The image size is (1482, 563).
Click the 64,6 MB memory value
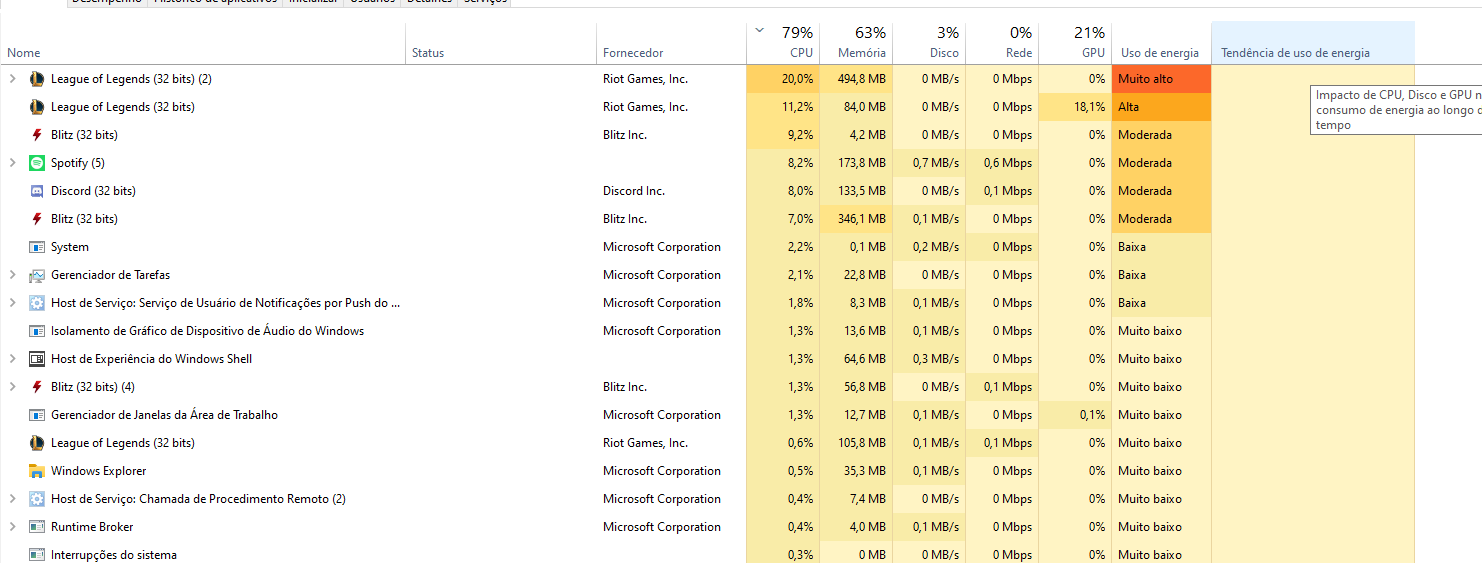pyautogui.click(x=865, y=359)
